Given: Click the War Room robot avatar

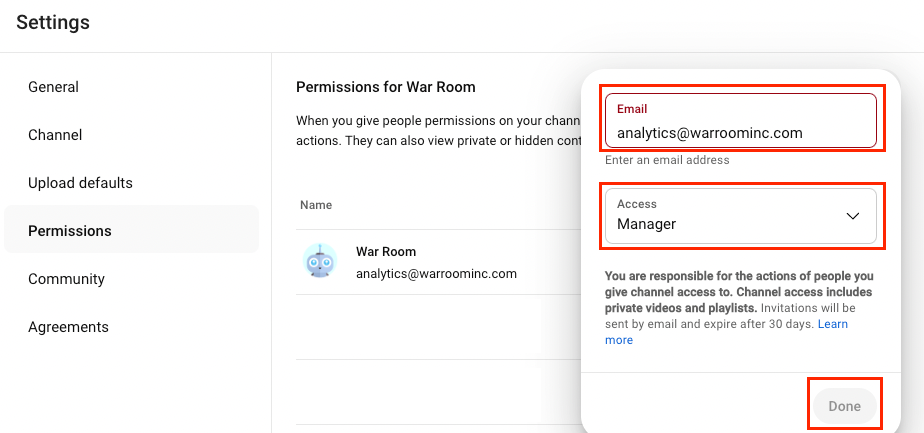Looking at the screenshot, I should 320,262.
